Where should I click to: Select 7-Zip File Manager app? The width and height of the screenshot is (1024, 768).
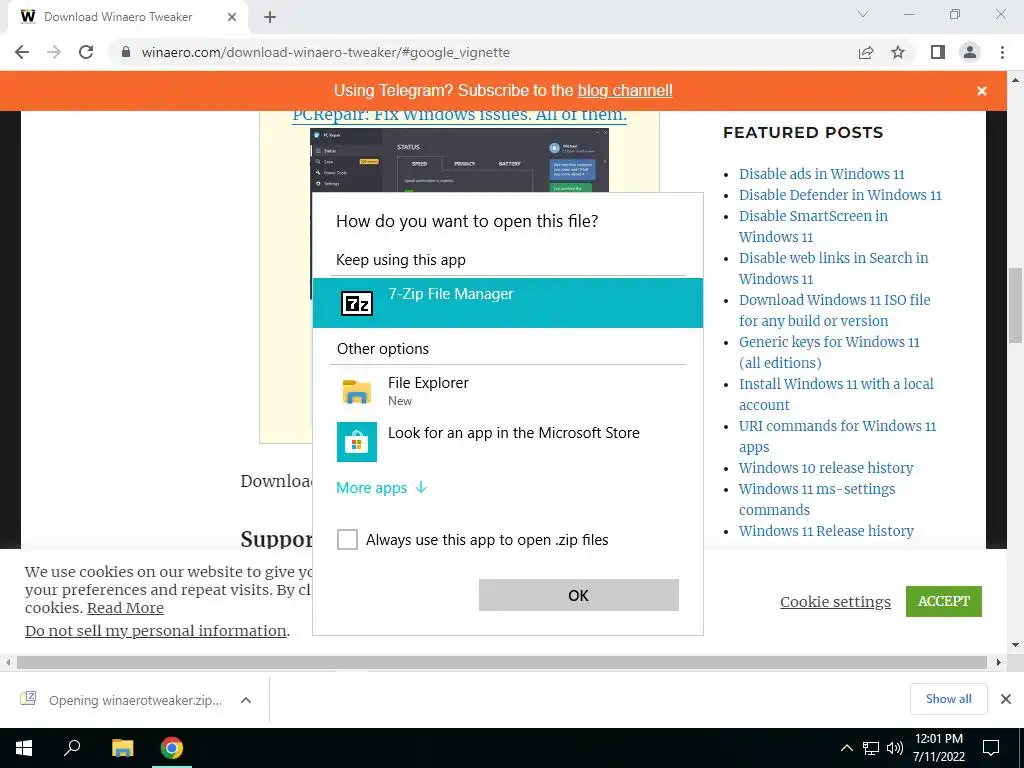tap(507, 303)
